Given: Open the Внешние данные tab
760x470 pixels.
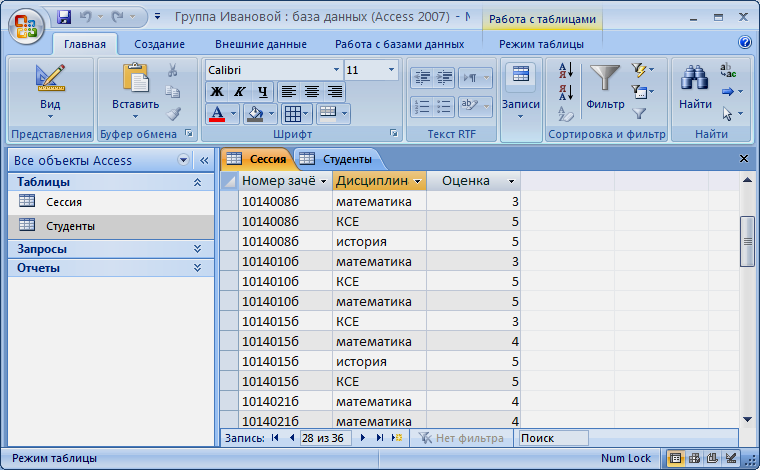Looking at the screenshot, I should [x=261, y=44].
